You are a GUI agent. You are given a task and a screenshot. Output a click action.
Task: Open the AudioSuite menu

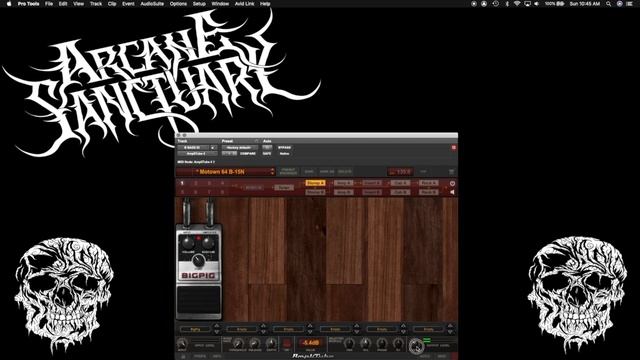[152, 4]
